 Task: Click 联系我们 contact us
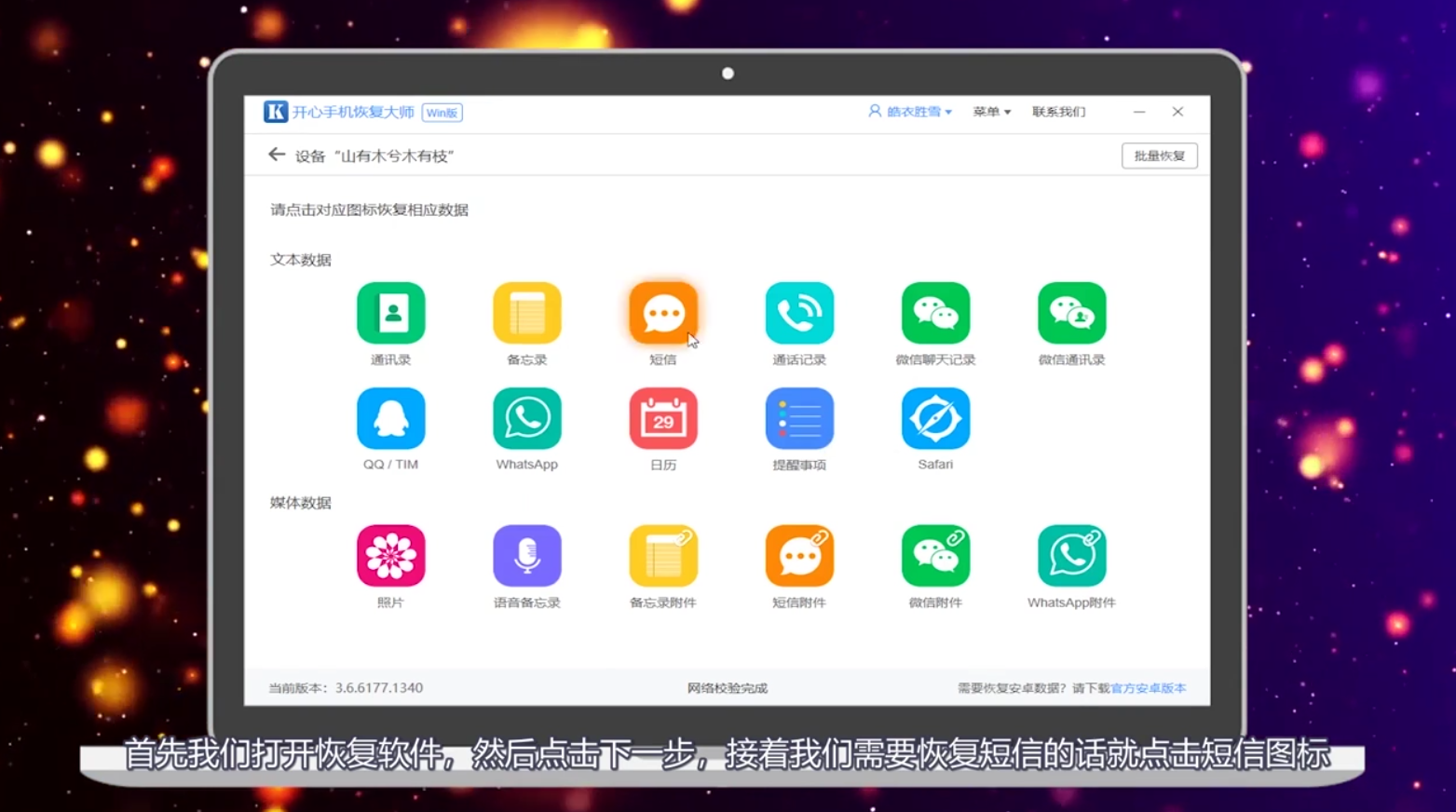pyautogui.click(x=1058, y=112)
